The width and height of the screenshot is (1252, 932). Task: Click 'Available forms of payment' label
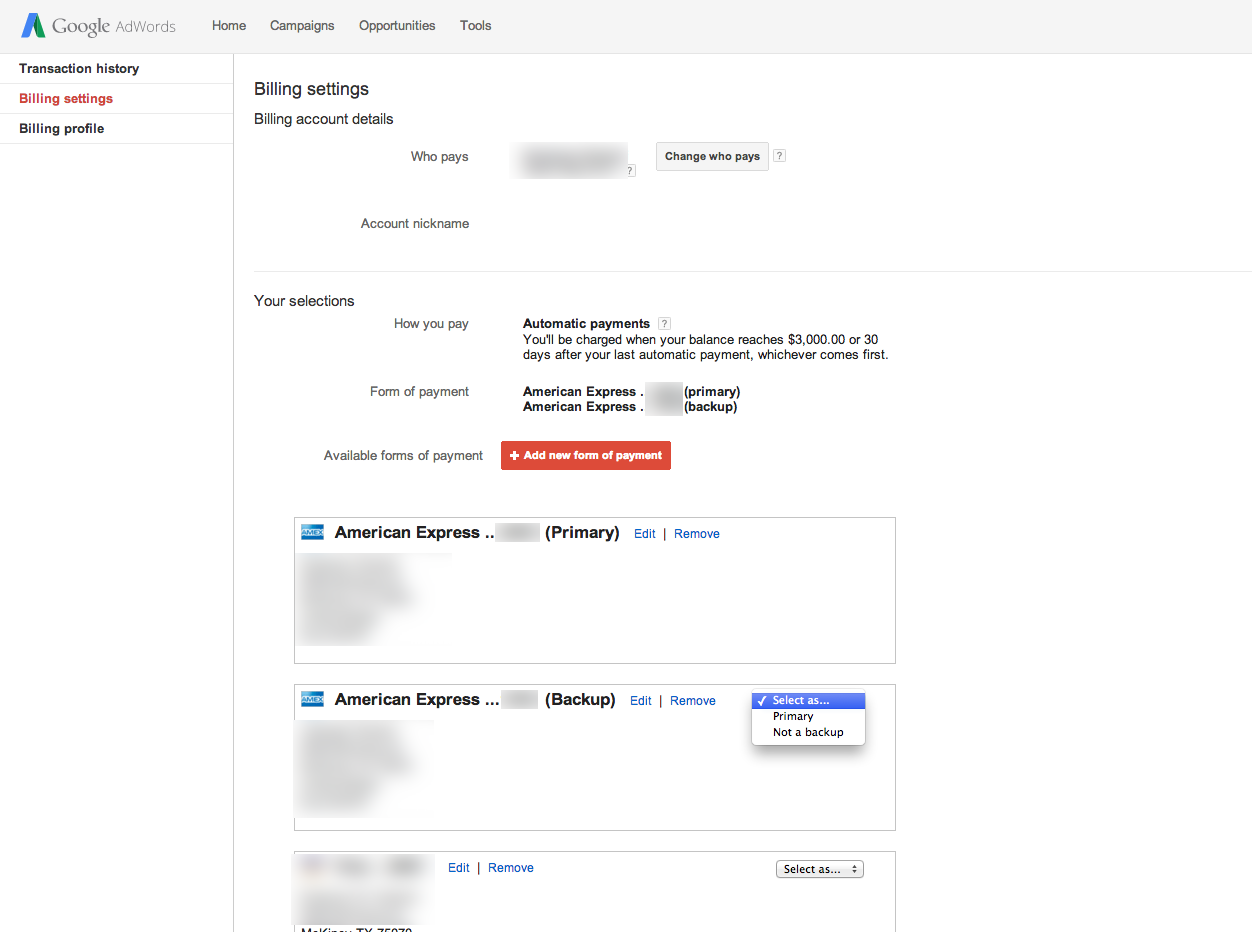[x=403, y=455]
